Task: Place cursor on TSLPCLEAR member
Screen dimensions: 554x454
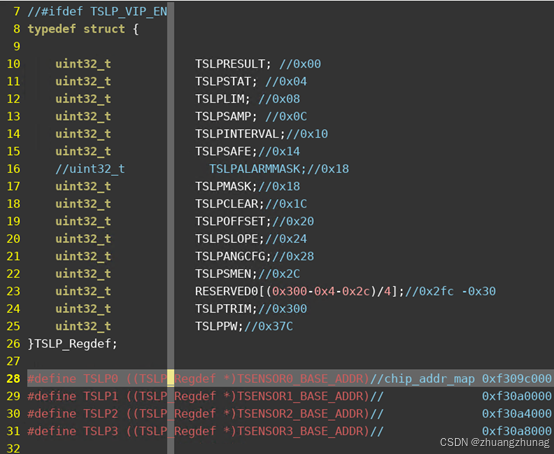Action: point(226,204)
